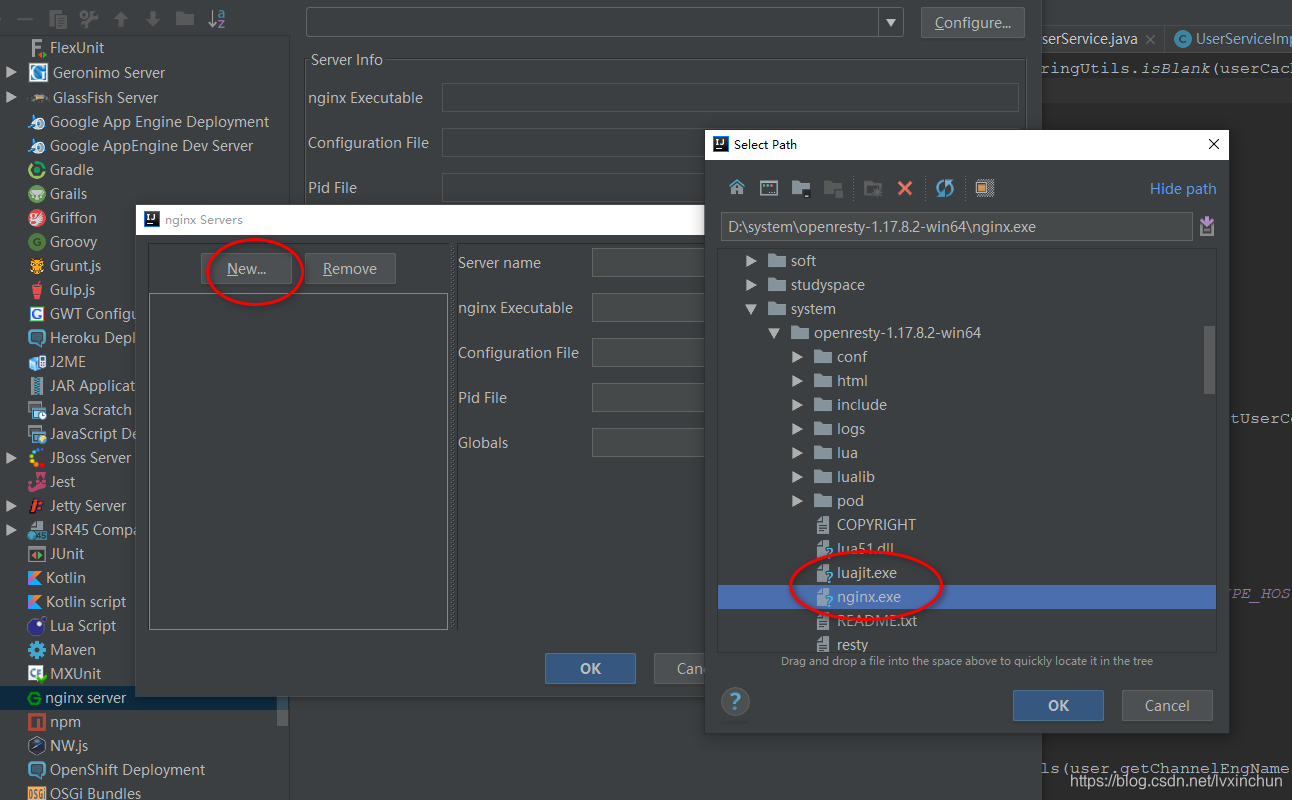
Task: Click OK in nginx Servers dialog
Action: (x=590, y=668)
